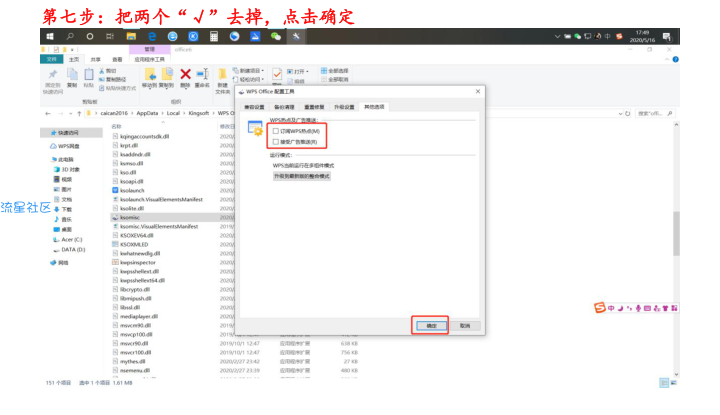Viewport: 720px width, 415px height.
Task: Open the Windows Start menu
Action: 50,36
